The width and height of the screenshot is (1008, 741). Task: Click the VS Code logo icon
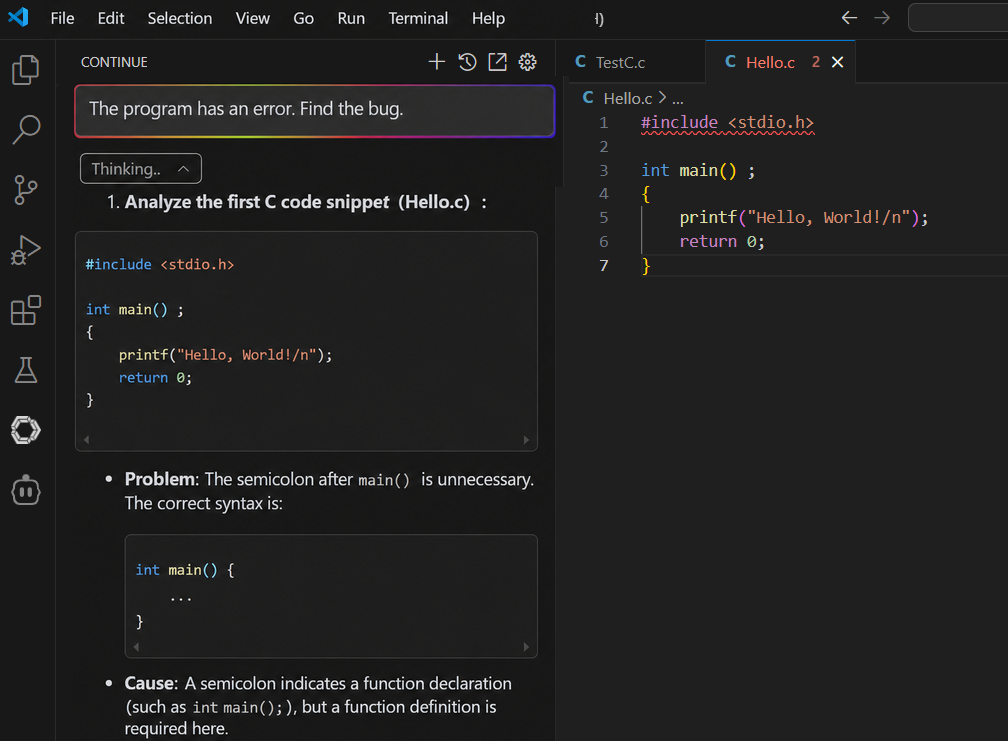coord(18,17)
